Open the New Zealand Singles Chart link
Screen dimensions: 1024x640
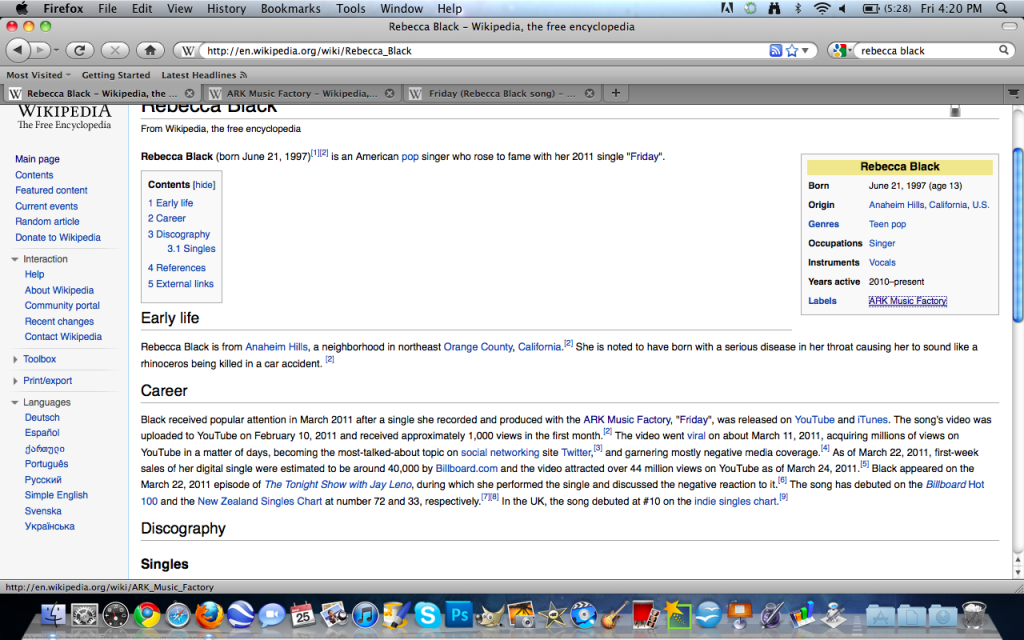point(259,501)
